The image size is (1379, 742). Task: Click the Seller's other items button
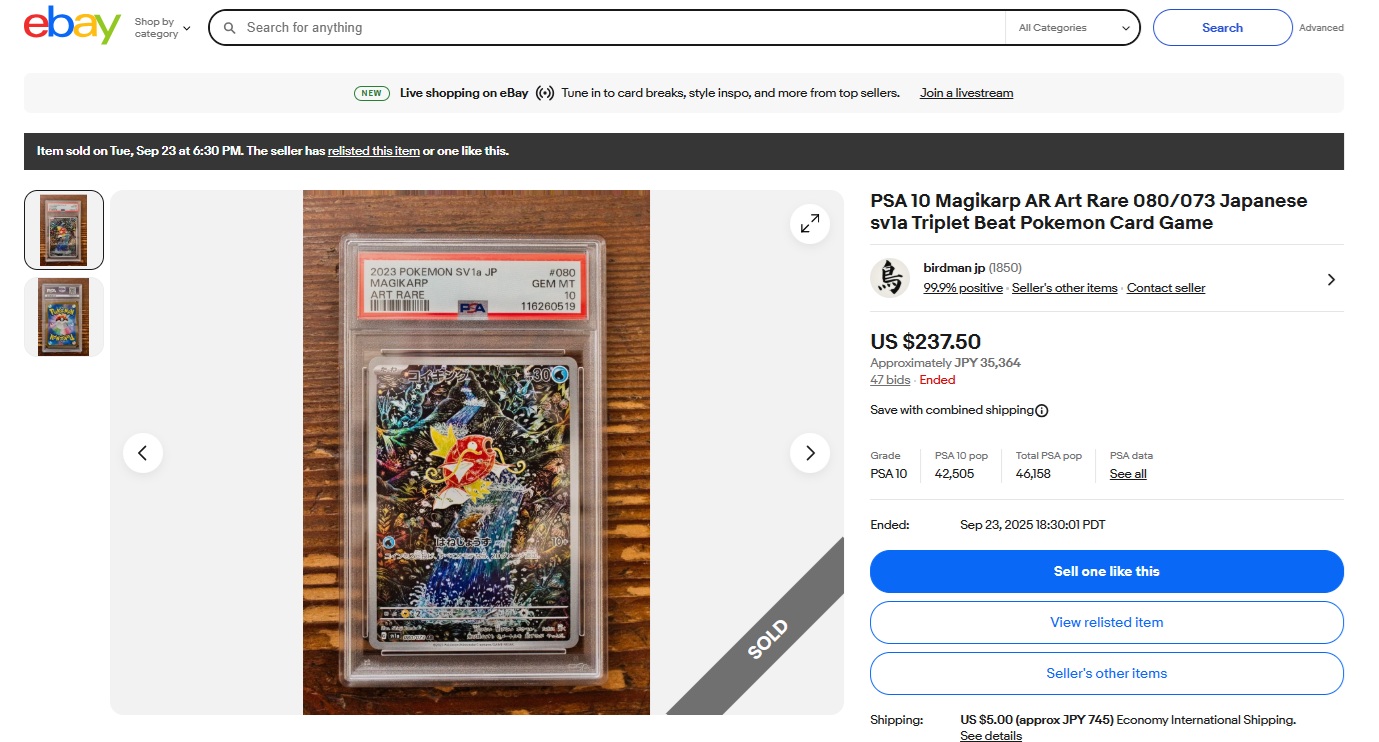coord(1107,673)
